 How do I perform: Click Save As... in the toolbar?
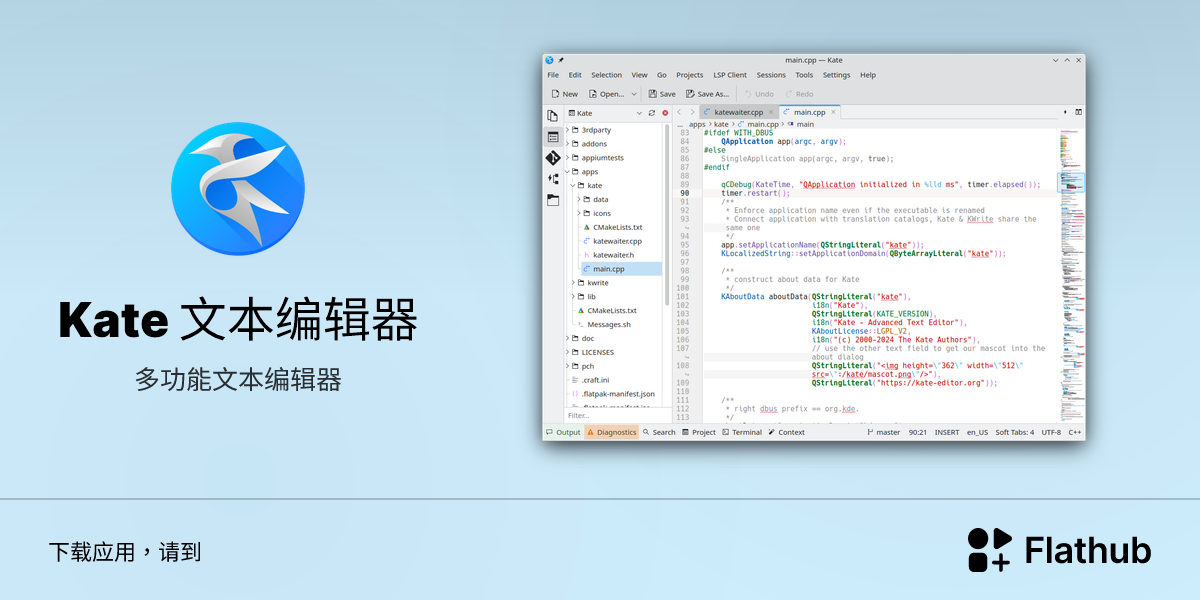(x=707, y=94)
